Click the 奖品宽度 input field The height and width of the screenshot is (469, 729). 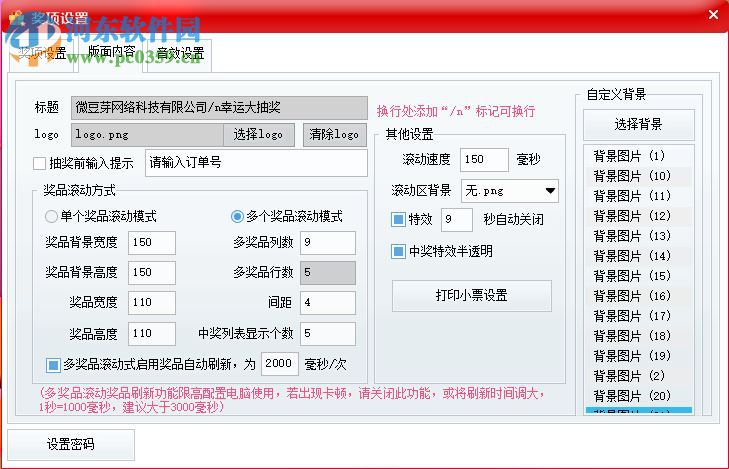pyautogui.click(x=152, y=303)
